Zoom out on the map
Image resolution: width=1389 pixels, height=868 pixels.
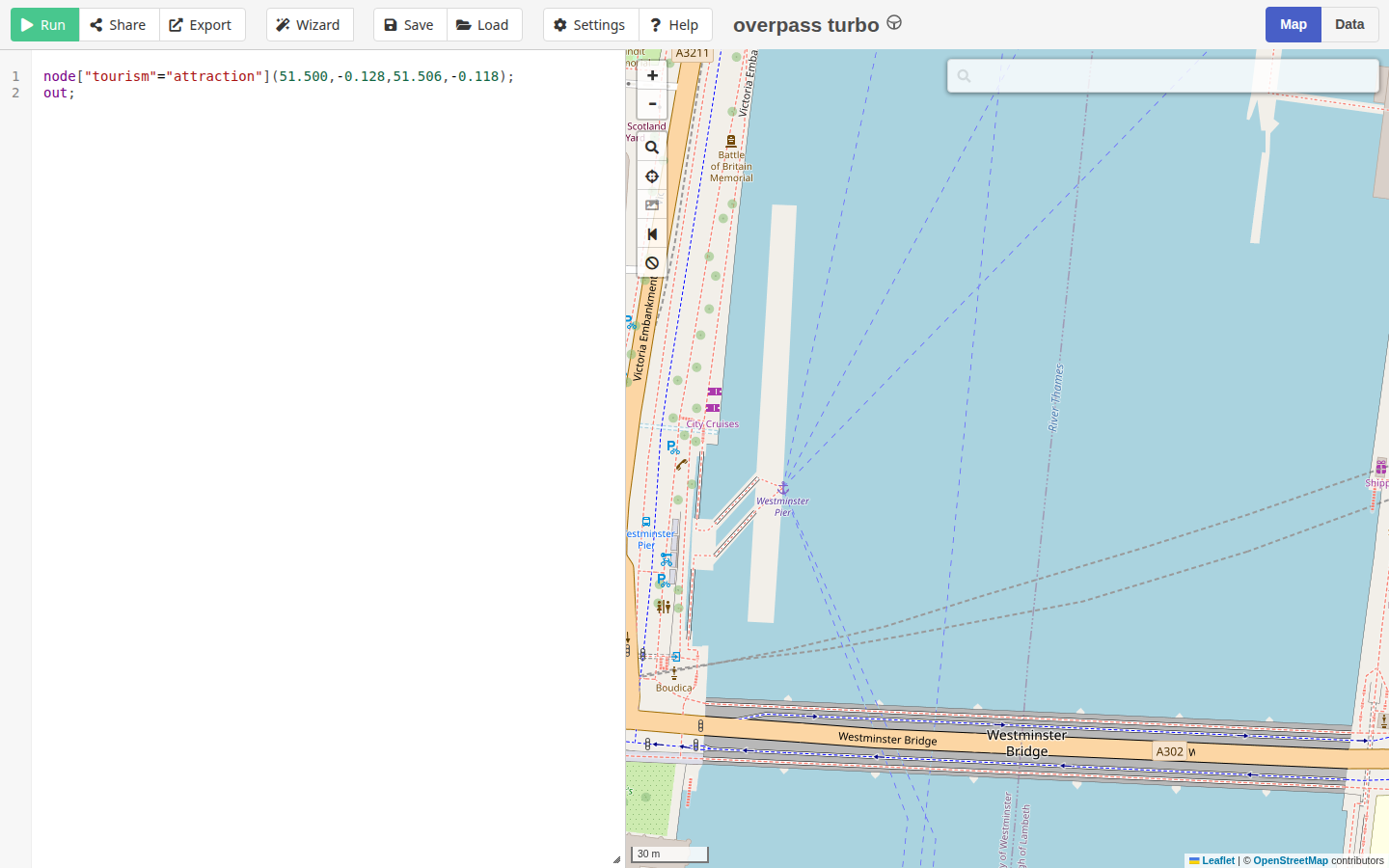(652, 104)
